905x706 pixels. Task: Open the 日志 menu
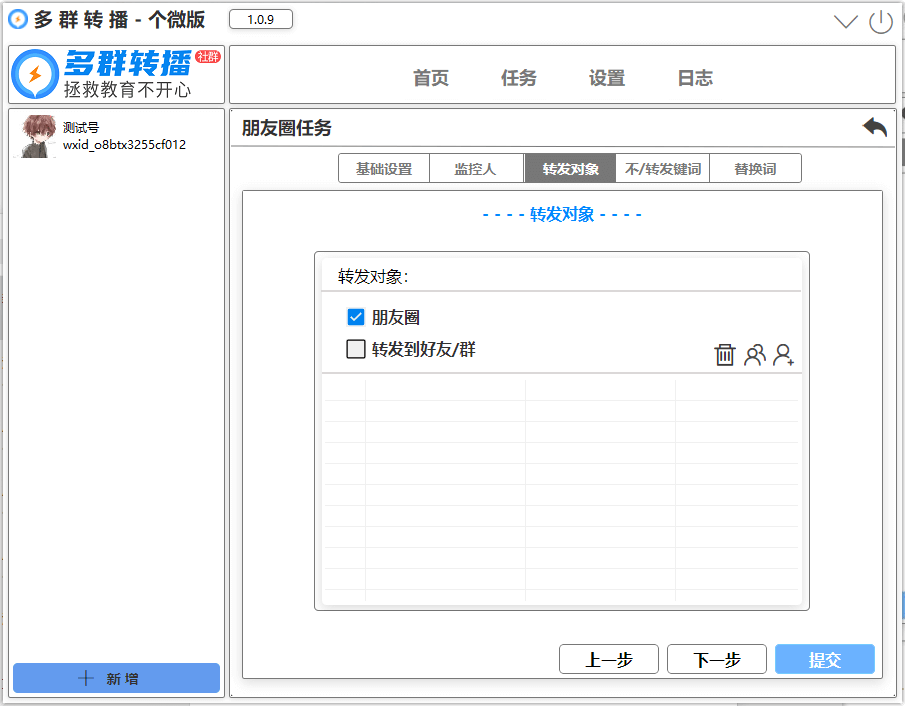pyautogui.click(x=695, y=77)
